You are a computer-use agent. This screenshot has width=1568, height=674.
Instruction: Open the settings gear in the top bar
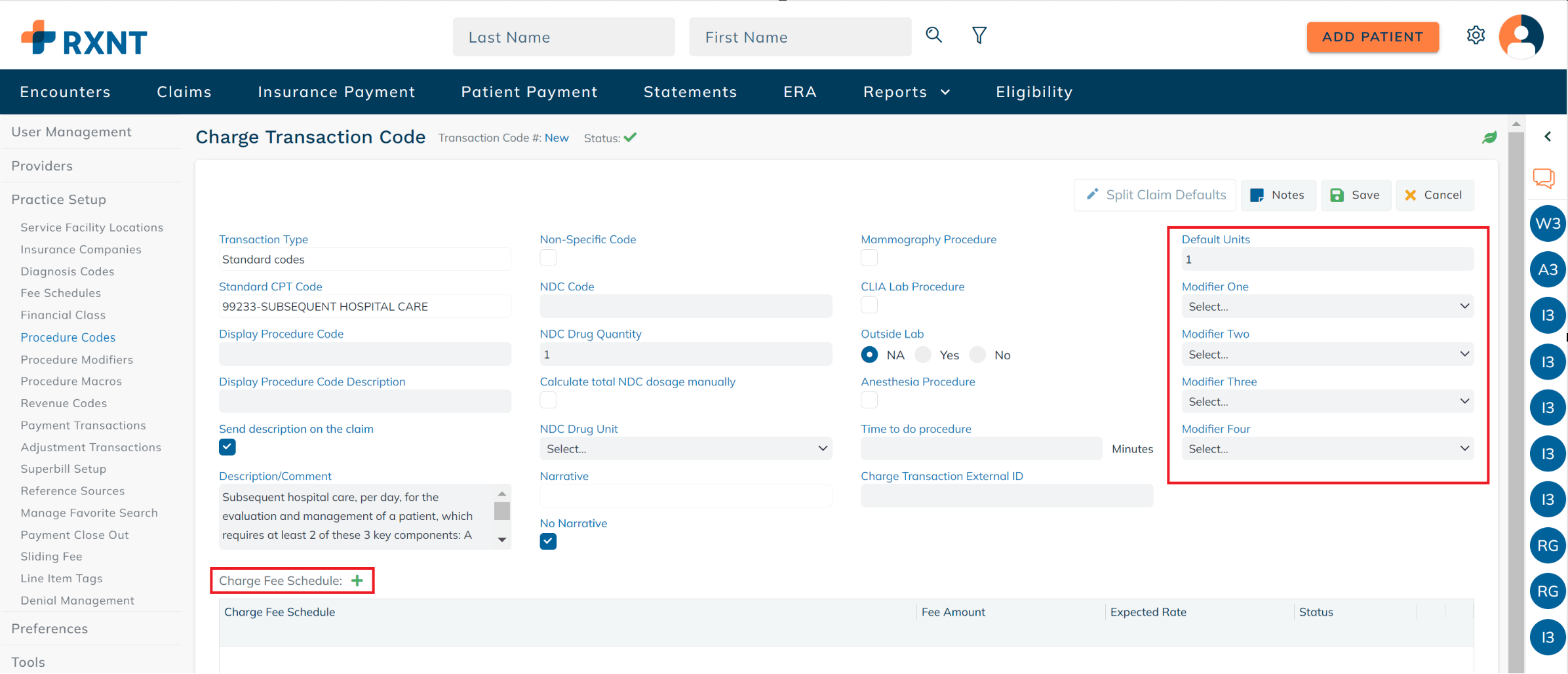(x=1476, y=35)
